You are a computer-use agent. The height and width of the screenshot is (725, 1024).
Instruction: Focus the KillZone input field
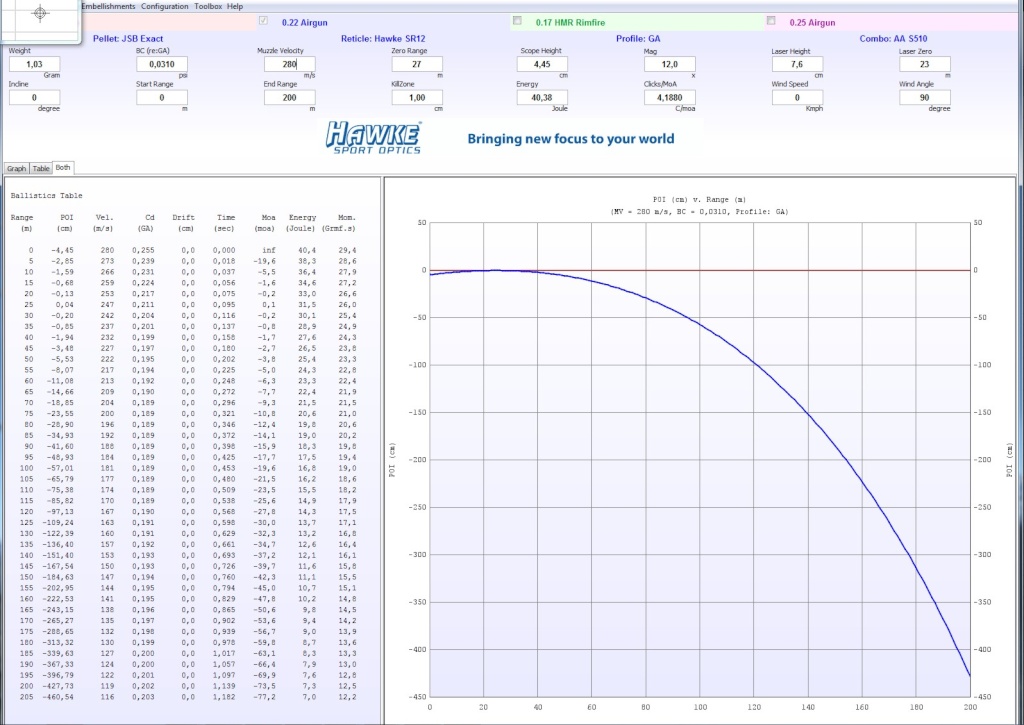point(417,97)
